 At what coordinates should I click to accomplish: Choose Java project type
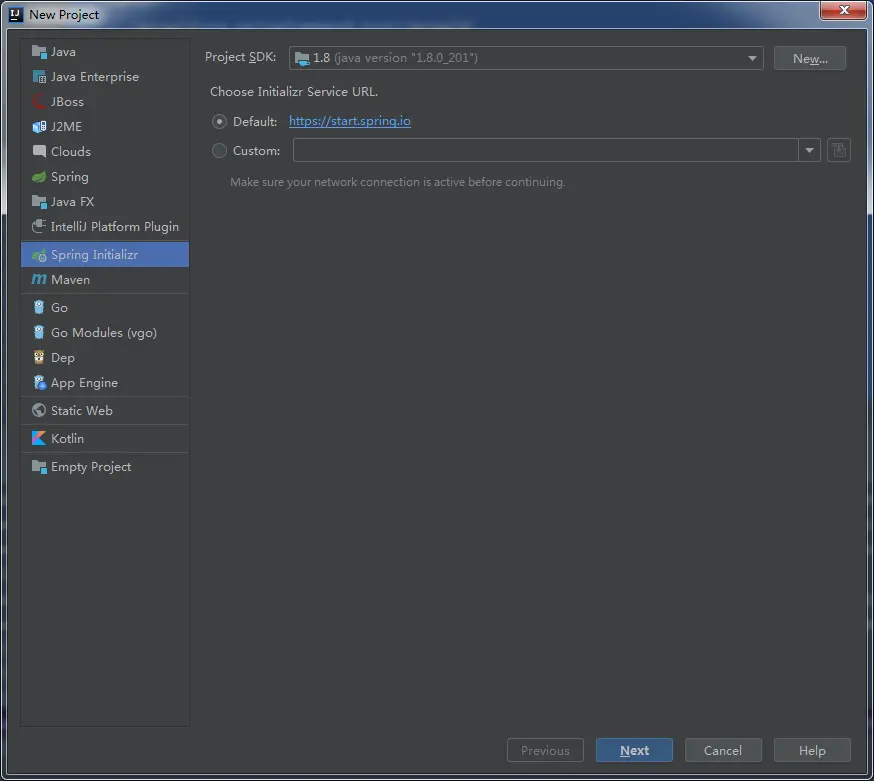[105, 52]
